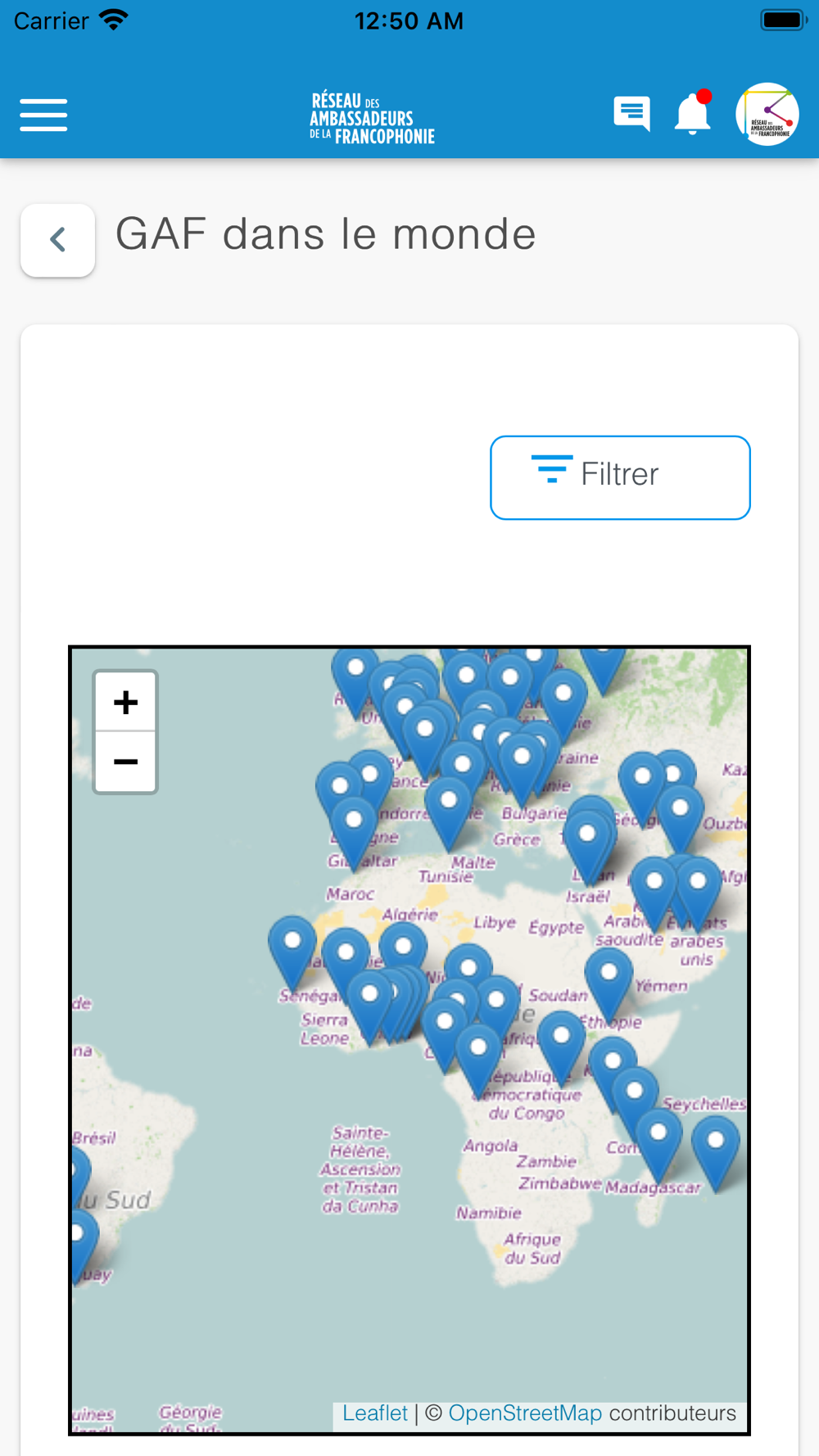Click the 'Seychelles' map label

704,1104
